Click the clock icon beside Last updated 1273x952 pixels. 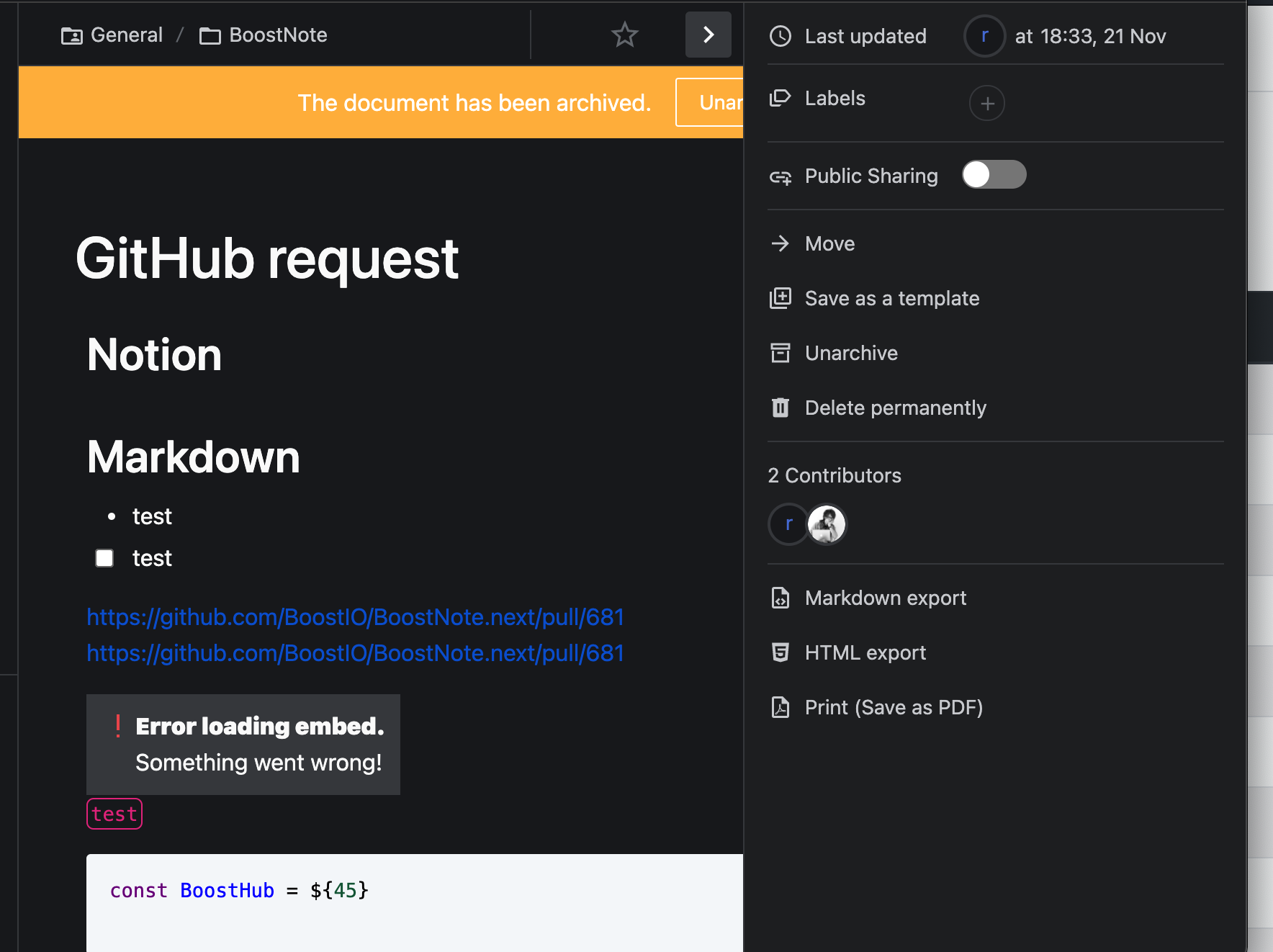pos(781,36)
